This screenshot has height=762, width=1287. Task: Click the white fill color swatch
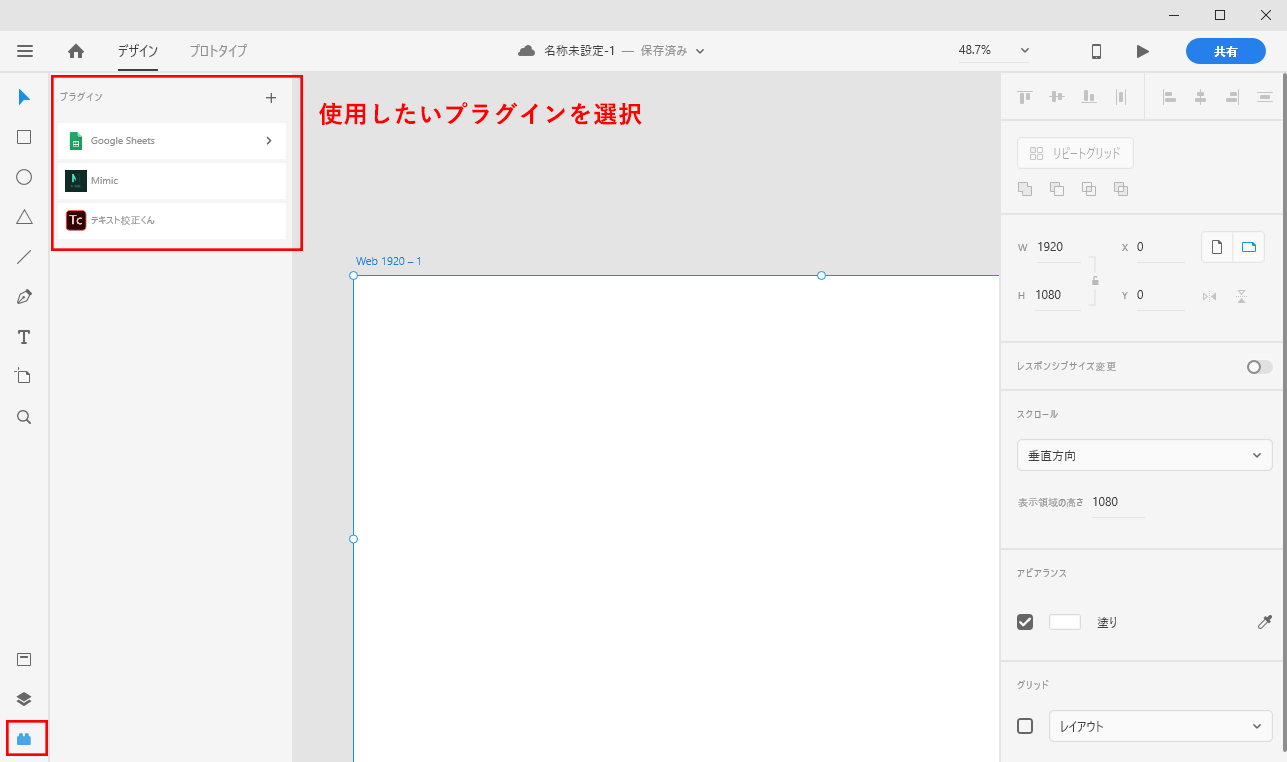pos(1065,622)
